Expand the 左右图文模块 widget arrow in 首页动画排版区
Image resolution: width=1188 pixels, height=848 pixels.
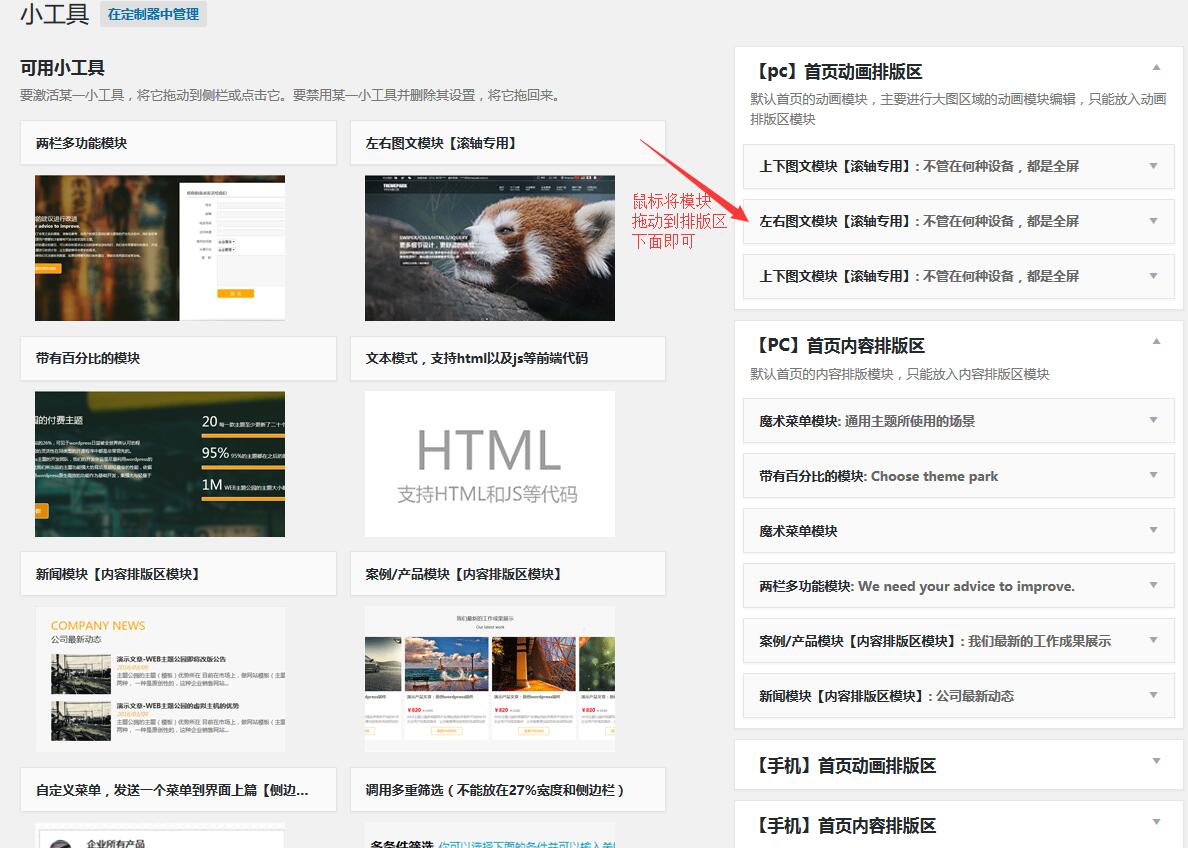[x=1153, y=220]
